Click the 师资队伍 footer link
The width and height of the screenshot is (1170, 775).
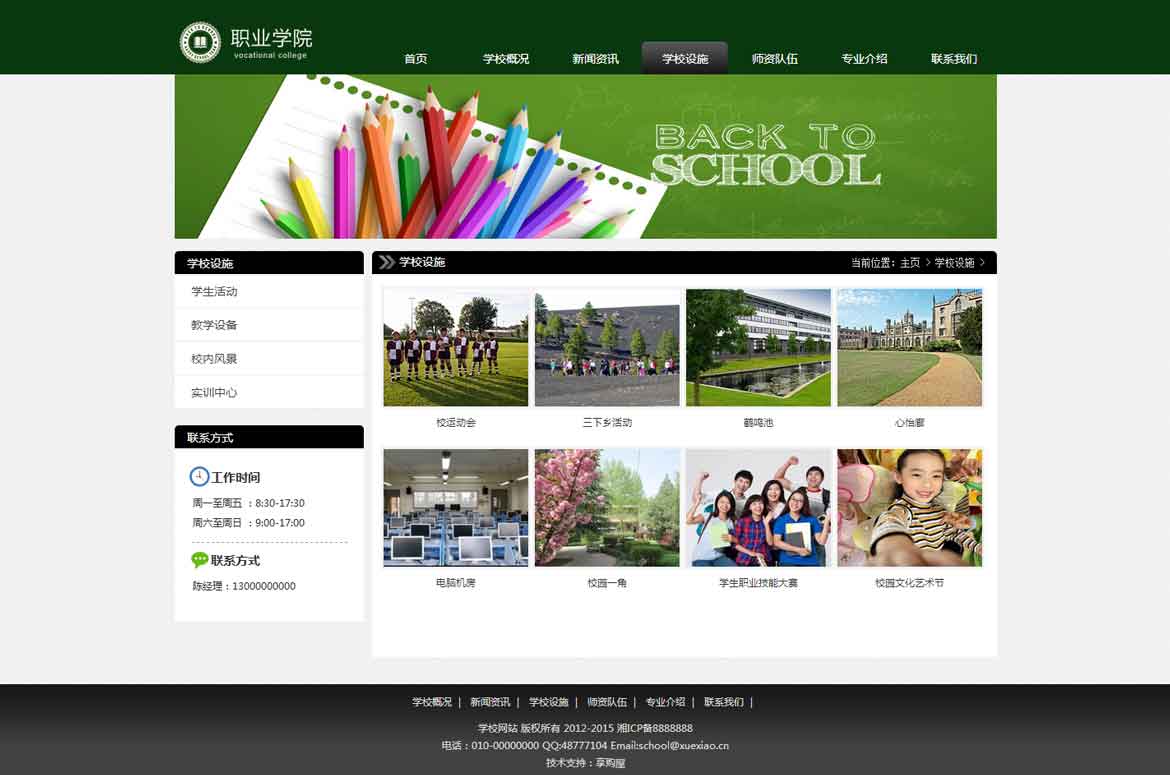(607, 702)
